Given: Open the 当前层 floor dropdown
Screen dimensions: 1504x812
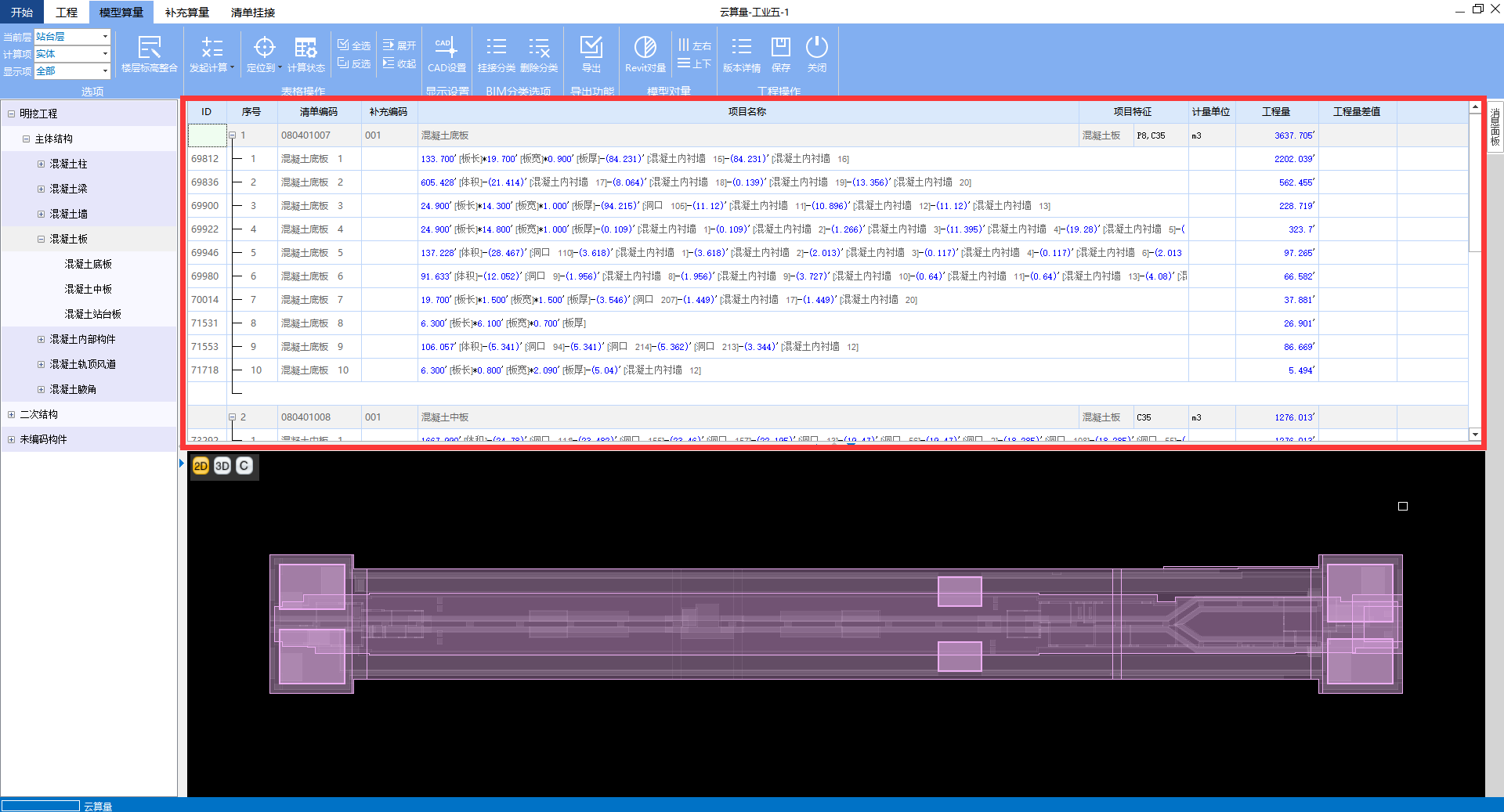Looking at the screenshot, I should pos(105,37).
